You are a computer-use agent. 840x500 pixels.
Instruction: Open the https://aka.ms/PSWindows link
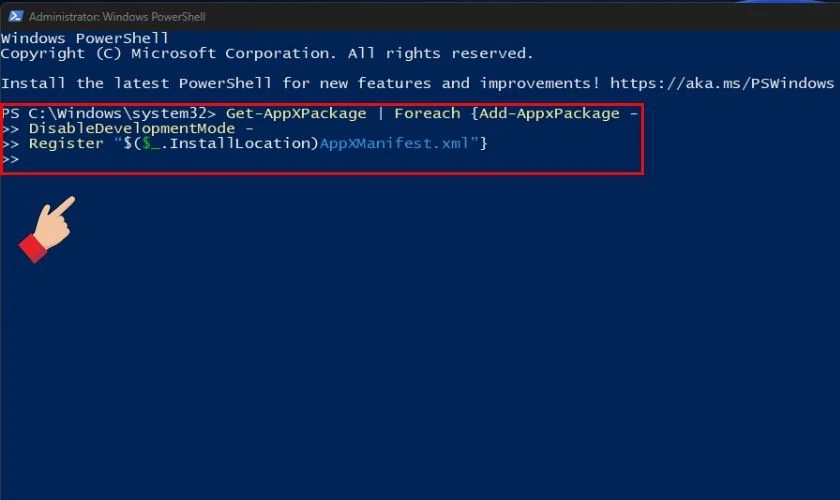[x=722, y=84]
